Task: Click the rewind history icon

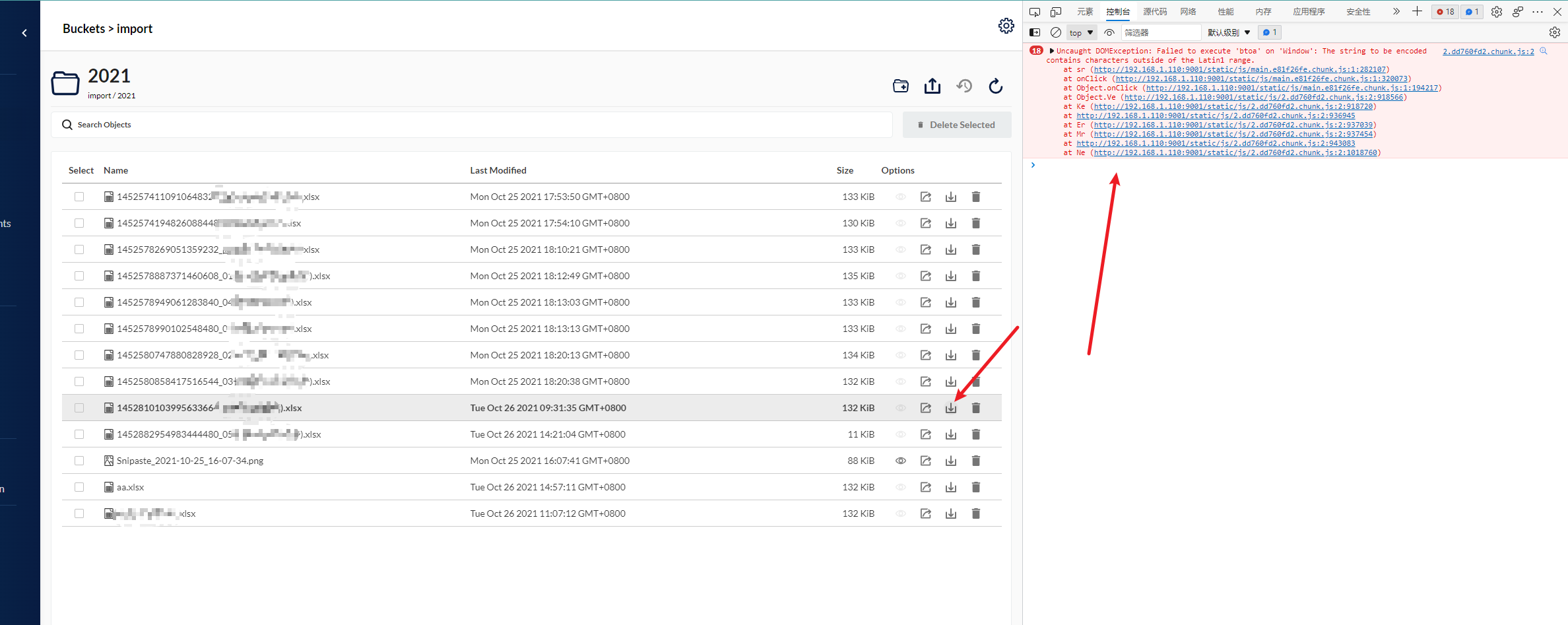Action: click(x=964, y=86)
